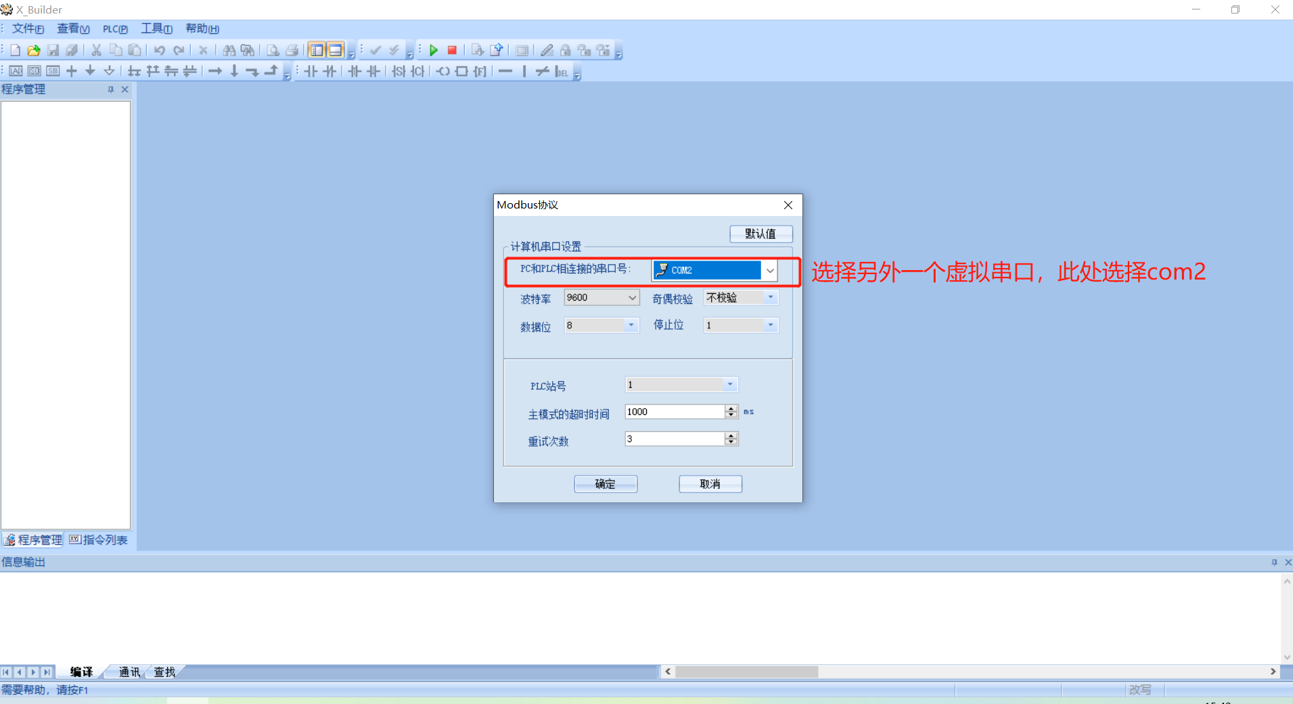This screenshot has height=704, width=1293.
Task: Pin the 信息输出 panel
Action: (1274, 562)
